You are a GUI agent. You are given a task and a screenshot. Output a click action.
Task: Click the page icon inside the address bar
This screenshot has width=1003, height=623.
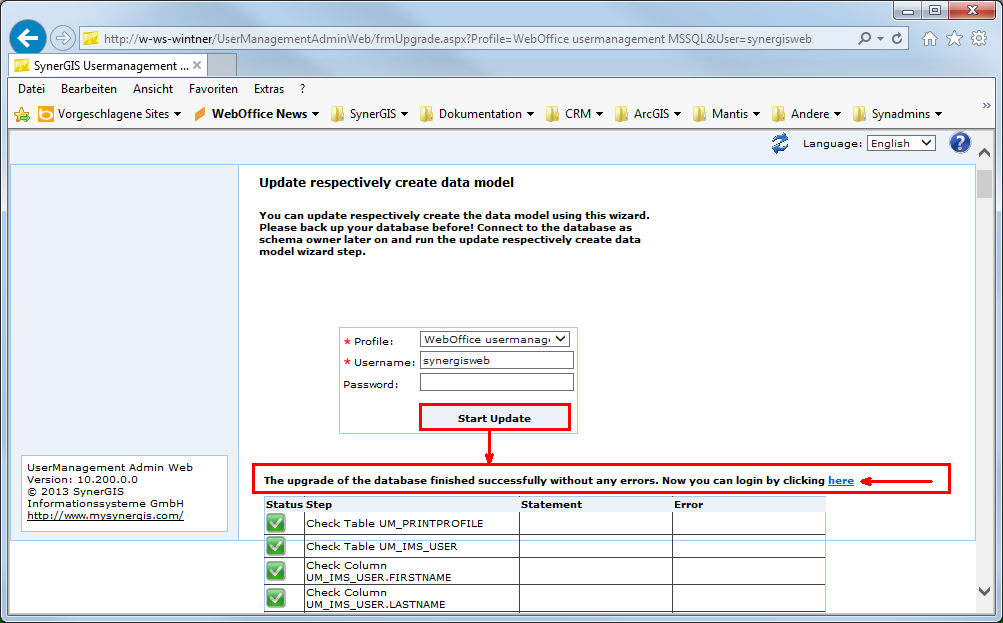(92, 37)
